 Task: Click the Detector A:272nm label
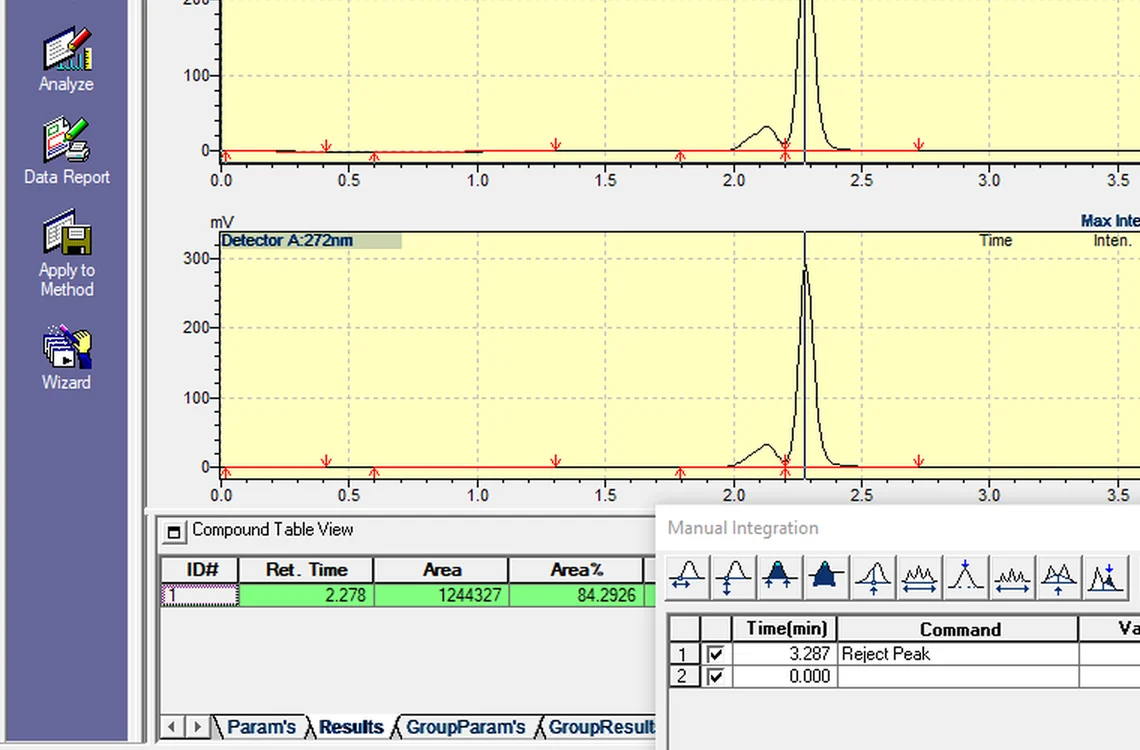(287, 241)
